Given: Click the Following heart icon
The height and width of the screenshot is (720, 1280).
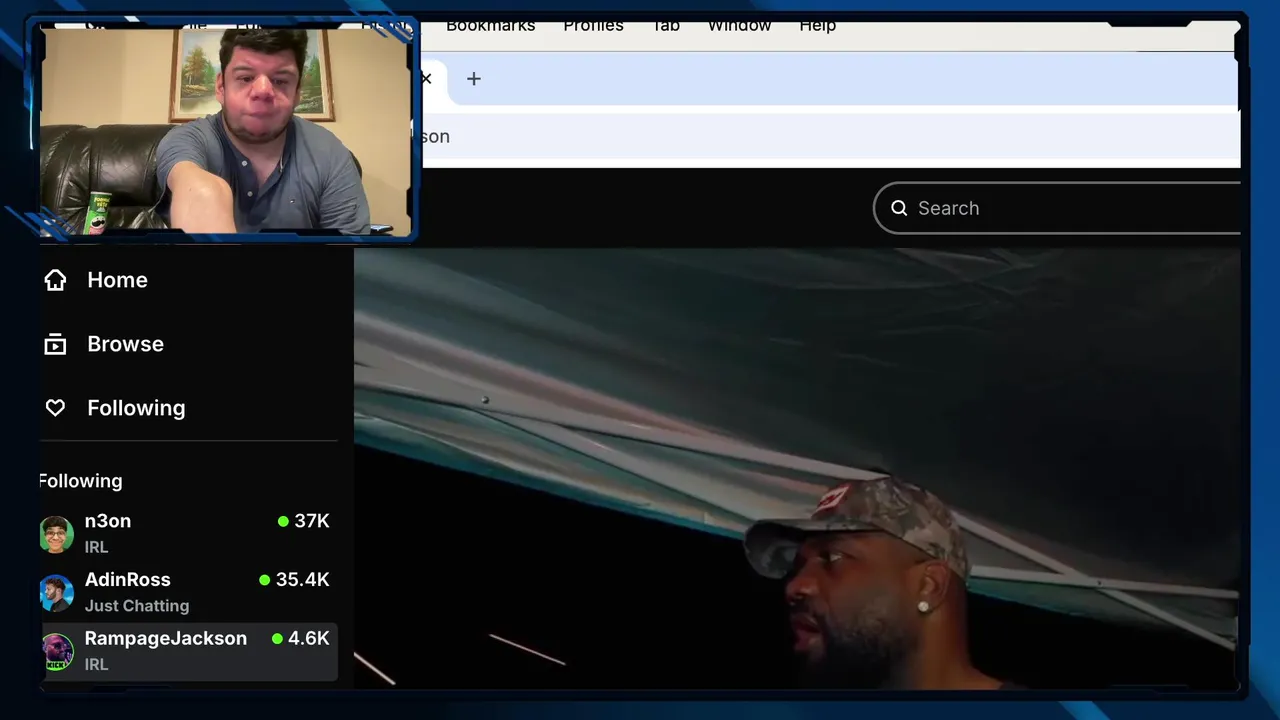Looking at the screenshot, I should point(55,408).
